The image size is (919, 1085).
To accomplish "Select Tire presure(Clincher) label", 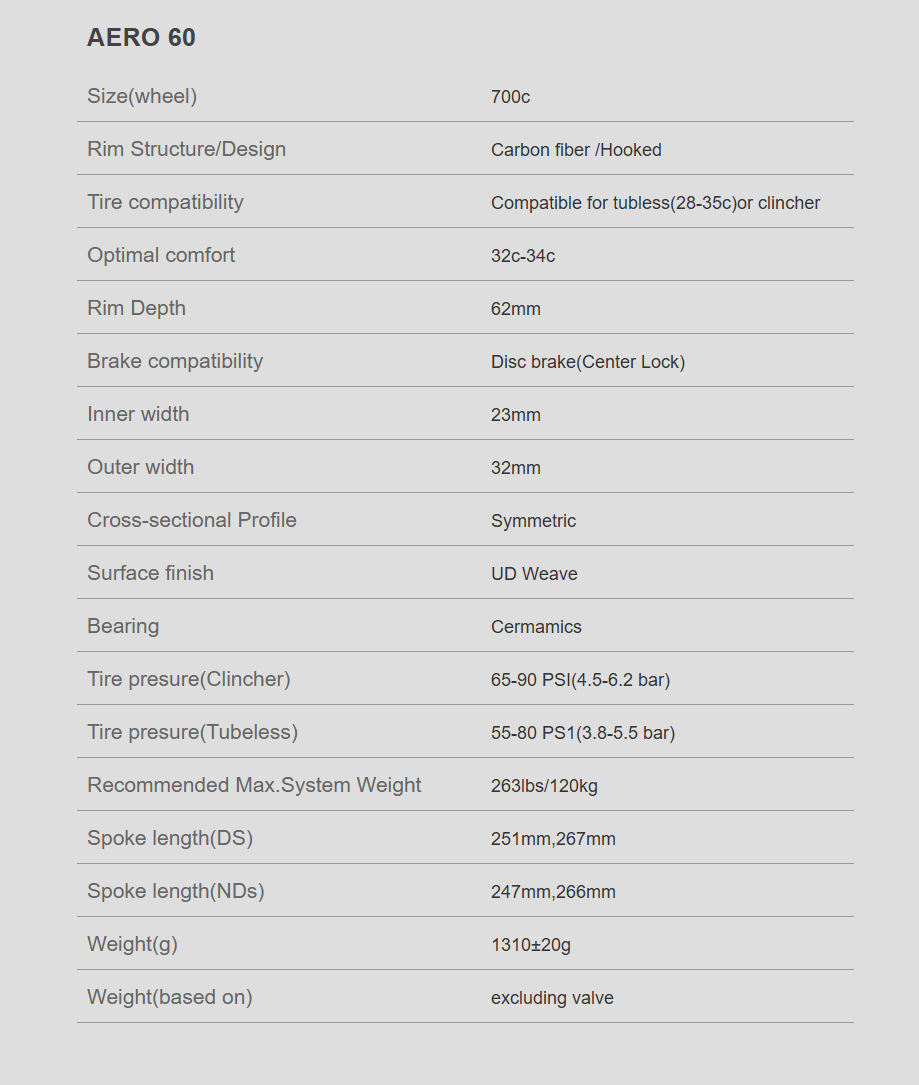I will tap(189, 679).
